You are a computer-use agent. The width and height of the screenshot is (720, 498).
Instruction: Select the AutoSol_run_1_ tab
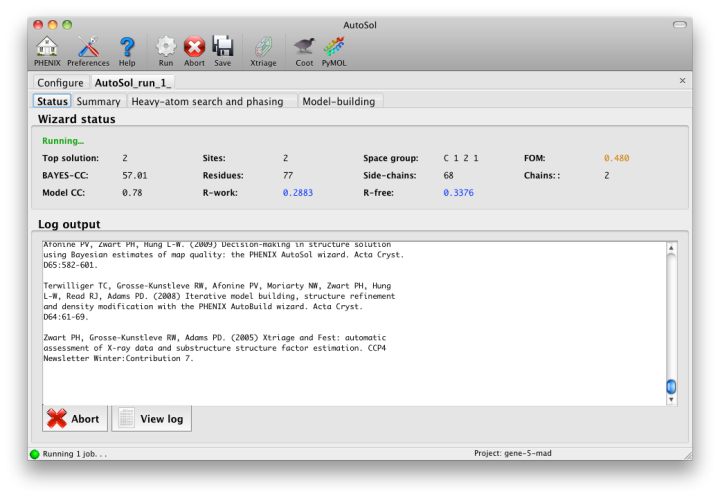click(133, 82)
